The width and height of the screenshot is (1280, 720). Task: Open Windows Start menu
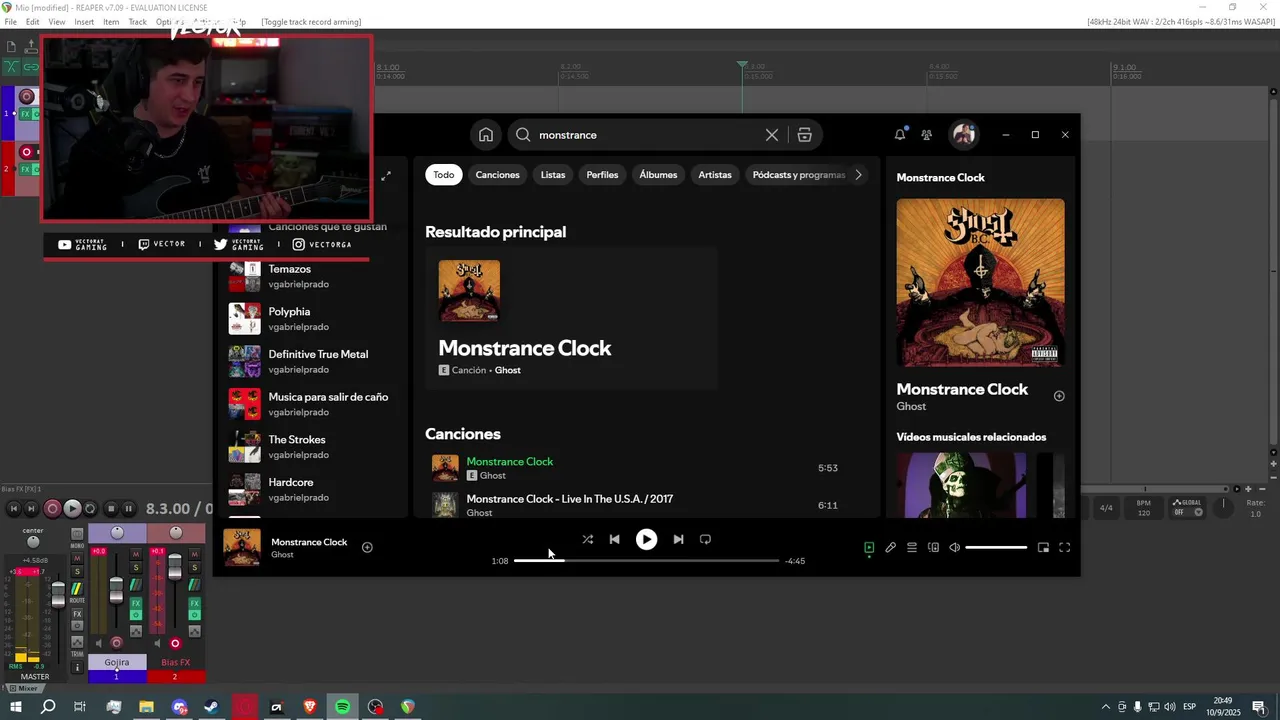click(15, 707)
